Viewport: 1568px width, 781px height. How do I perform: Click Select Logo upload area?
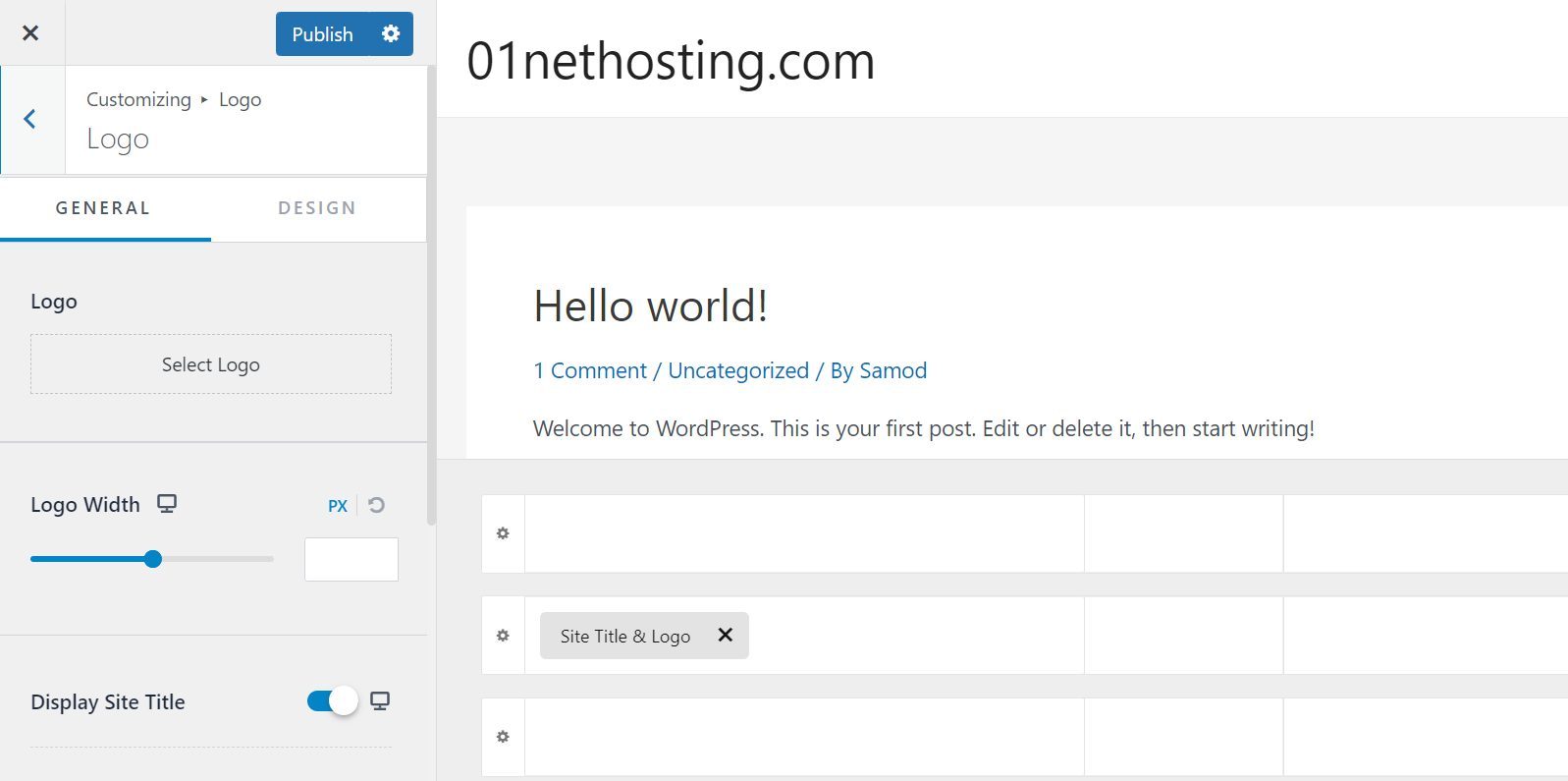[211, 364]
